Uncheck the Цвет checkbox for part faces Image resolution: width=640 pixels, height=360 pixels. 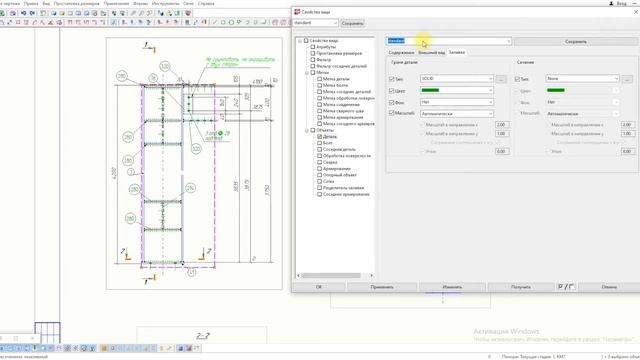392,91
